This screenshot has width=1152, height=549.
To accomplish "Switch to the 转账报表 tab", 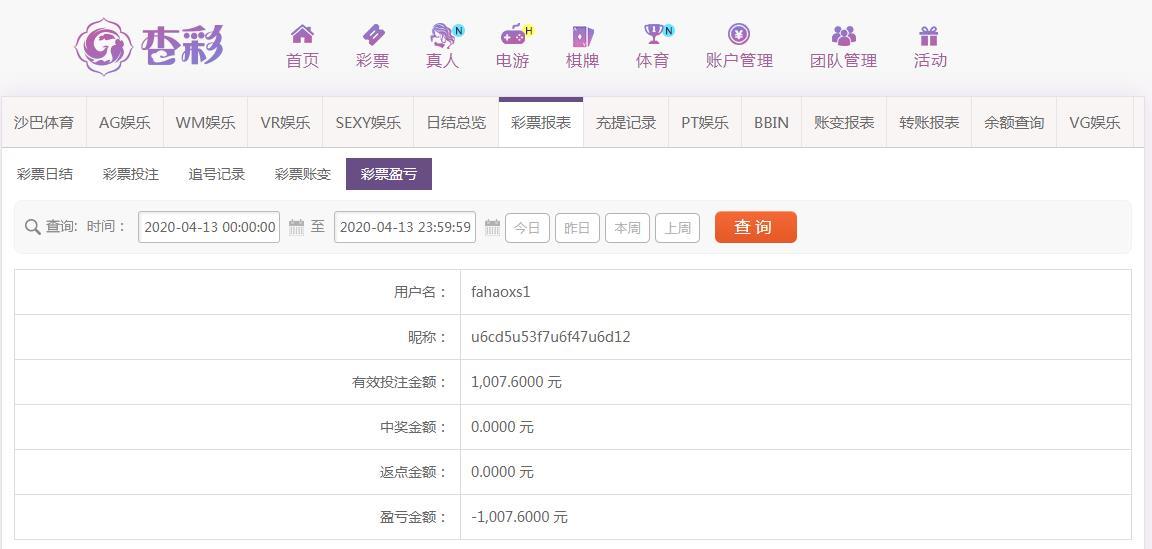I will pos(929,123).
